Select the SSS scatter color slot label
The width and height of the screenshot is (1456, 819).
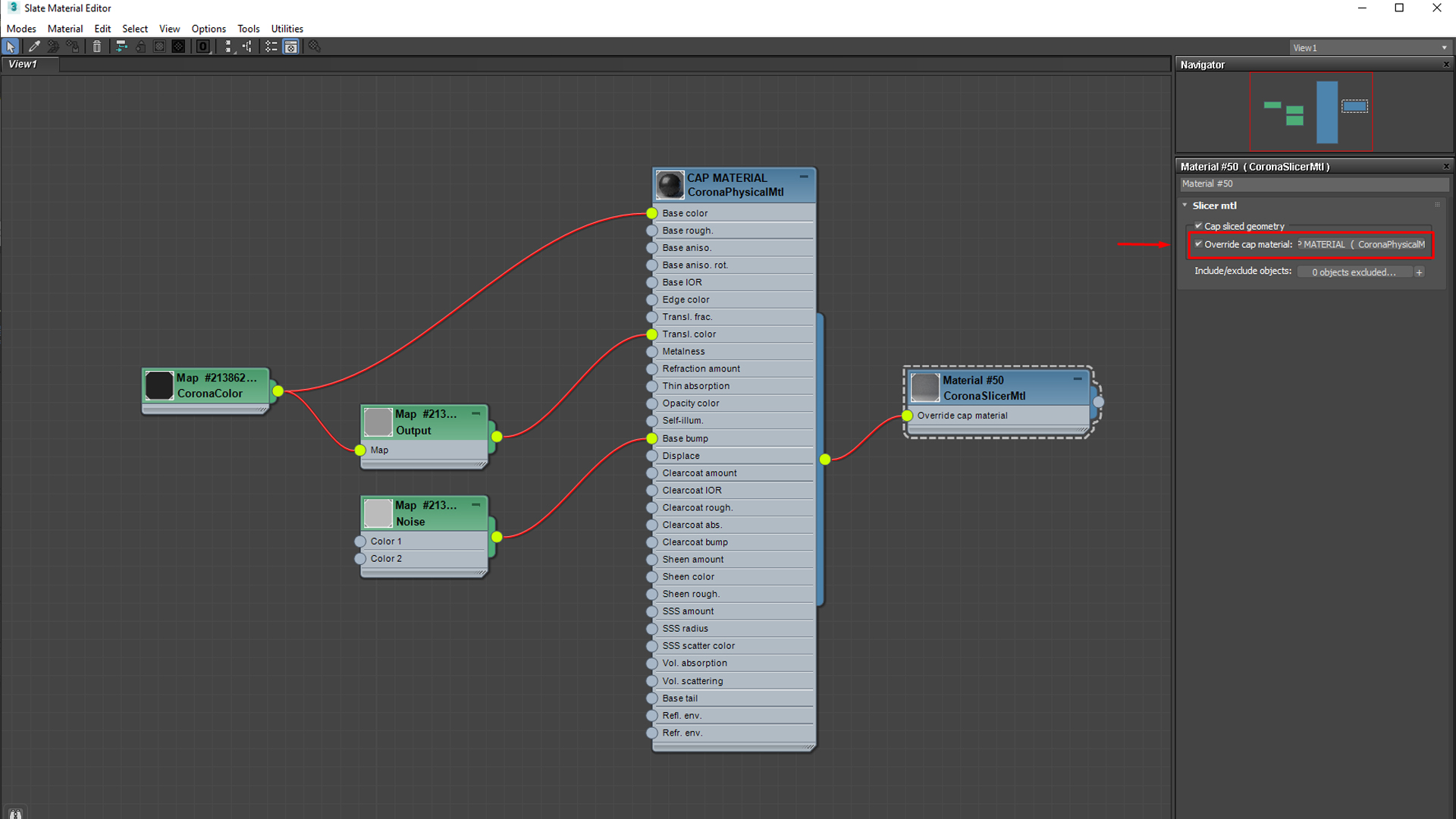point(698,646)
